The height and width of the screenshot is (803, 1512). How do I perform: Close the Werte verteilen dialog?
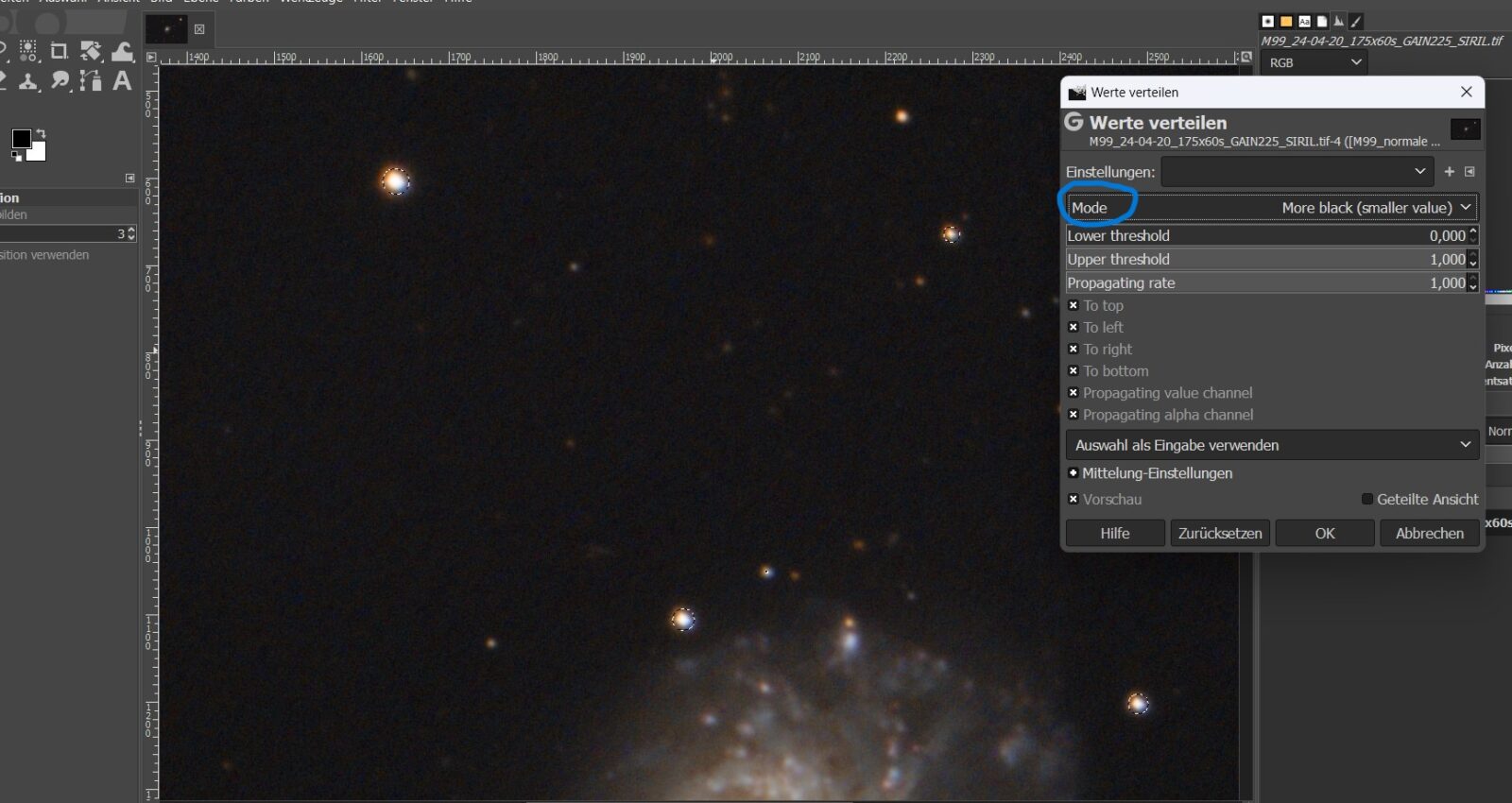(1467, 92)
